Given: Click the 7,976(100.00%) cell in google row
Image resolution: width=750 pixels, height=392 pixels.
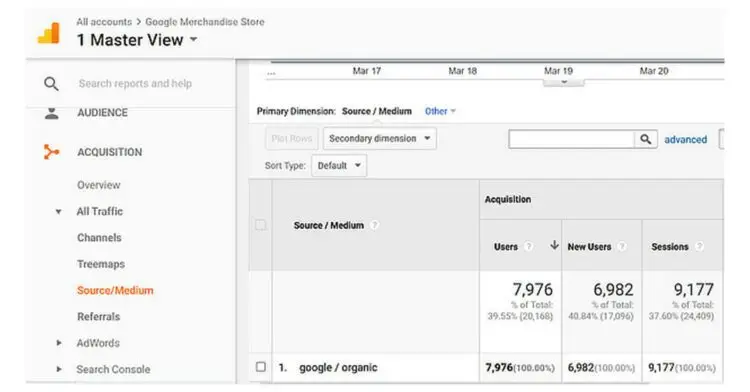Looking at the screenshot, I should (x=520, y=368).
